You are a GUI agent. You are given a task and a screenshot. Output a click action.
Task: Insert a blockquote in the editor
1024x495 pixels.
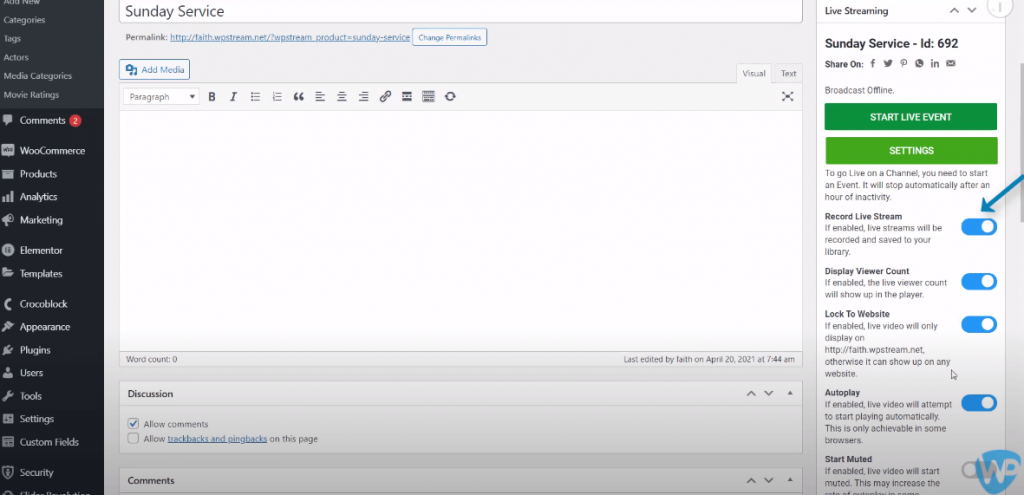(x=298, y=97)
